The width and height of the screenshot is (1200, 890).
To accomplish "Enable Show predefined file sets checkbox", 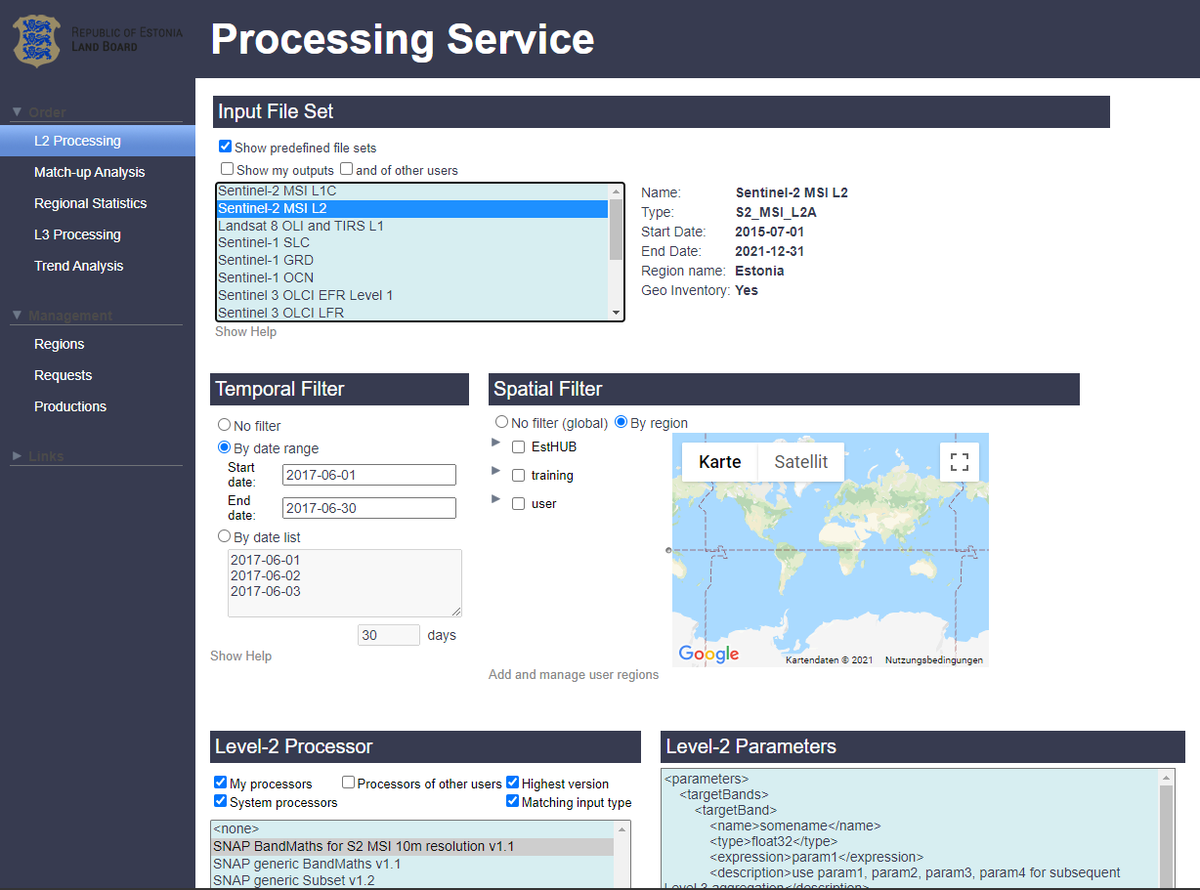I will (225, 147).
